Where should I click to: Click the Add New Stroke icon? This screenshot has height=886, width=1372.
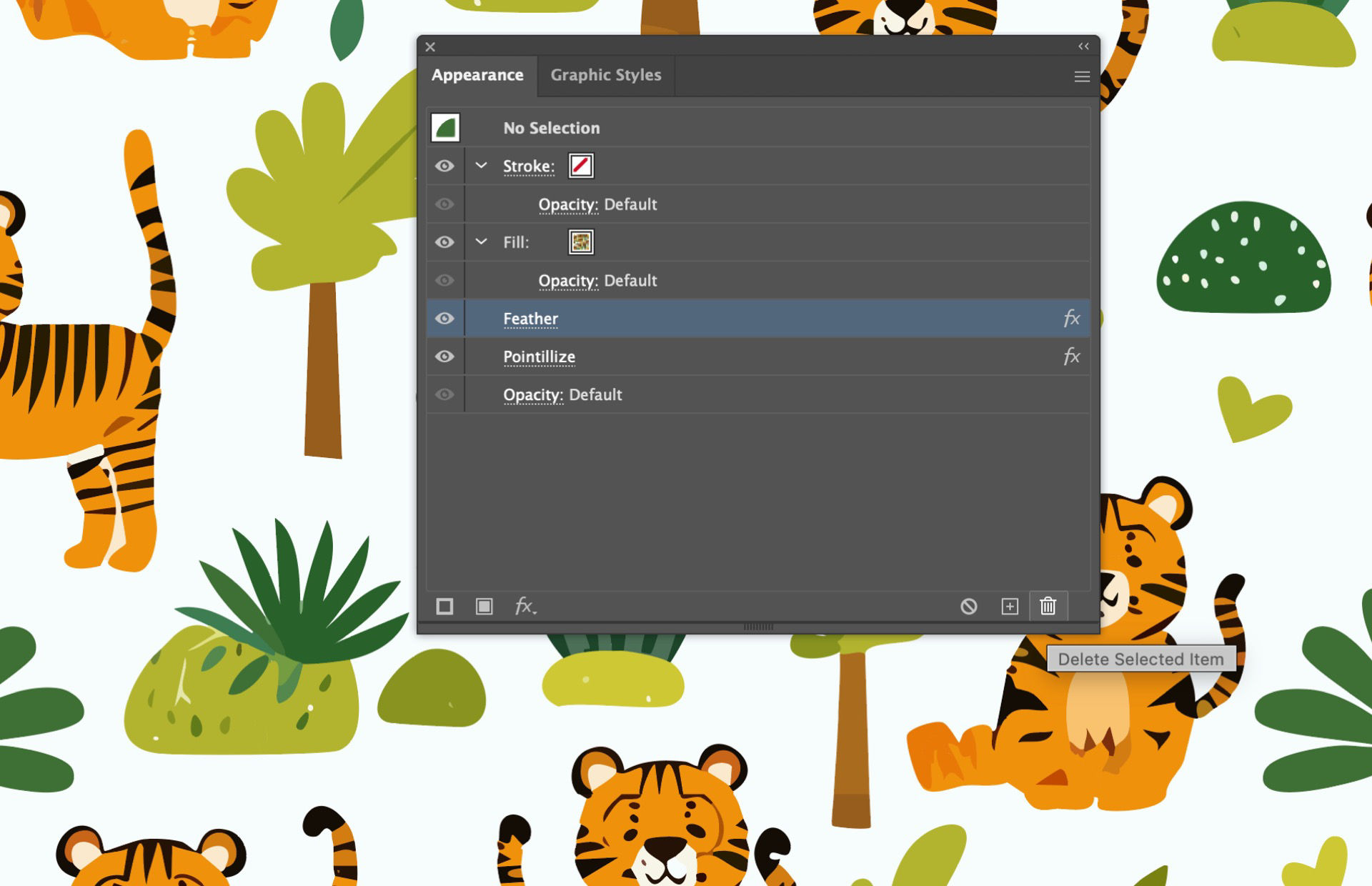coord(445,606)
